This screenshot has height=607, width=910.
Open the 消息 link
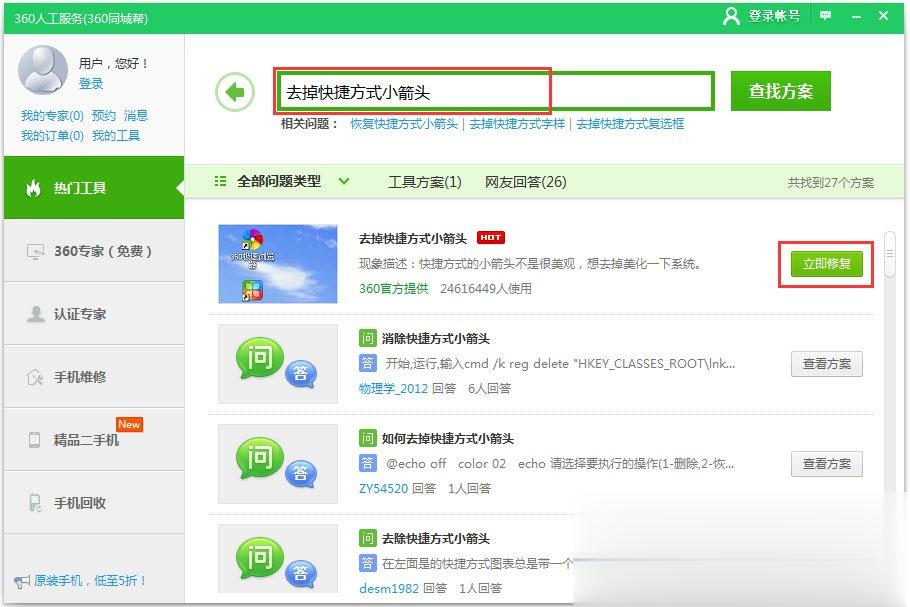[x=136, y=115]
